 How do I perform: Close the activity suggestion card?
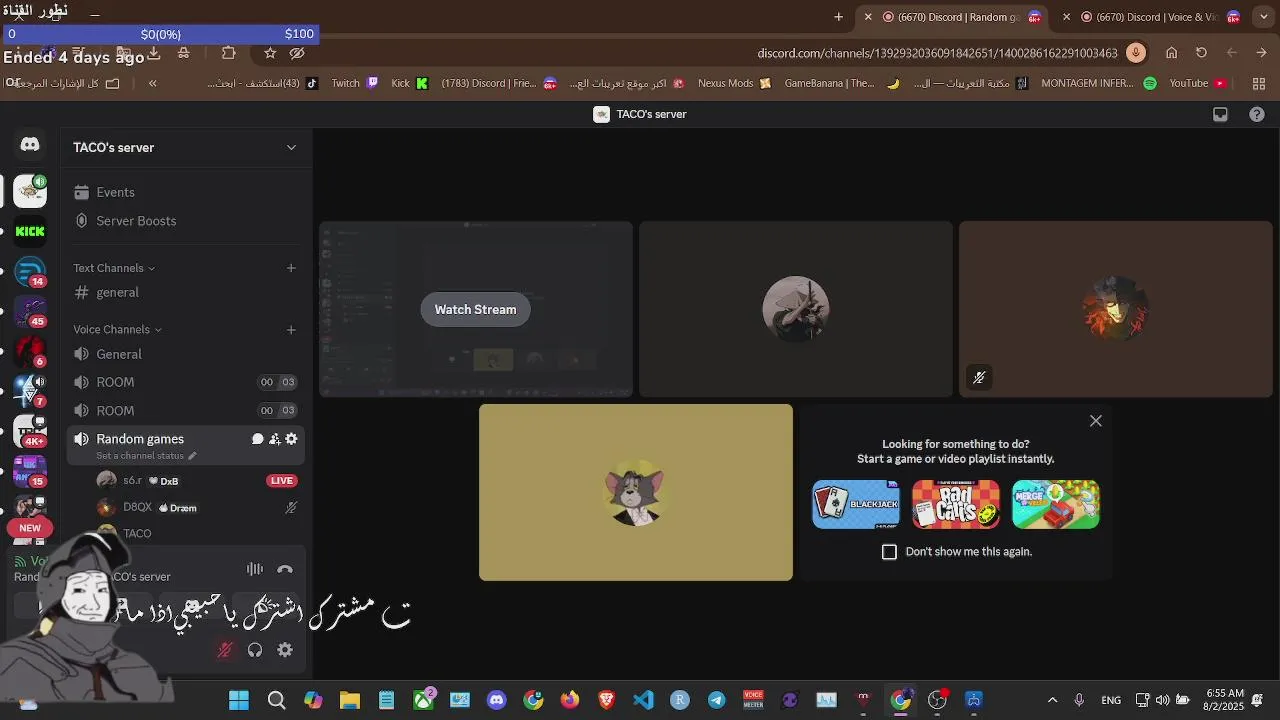point(1096,421)
